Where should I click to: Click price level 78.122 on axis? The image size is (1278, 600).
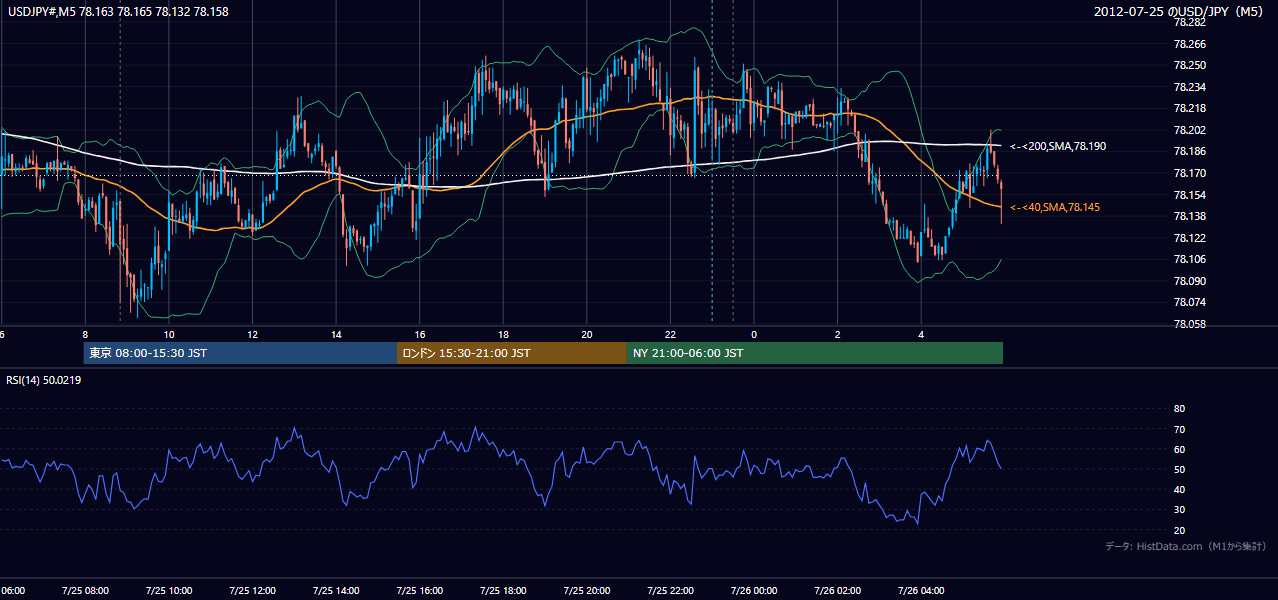1191,238
